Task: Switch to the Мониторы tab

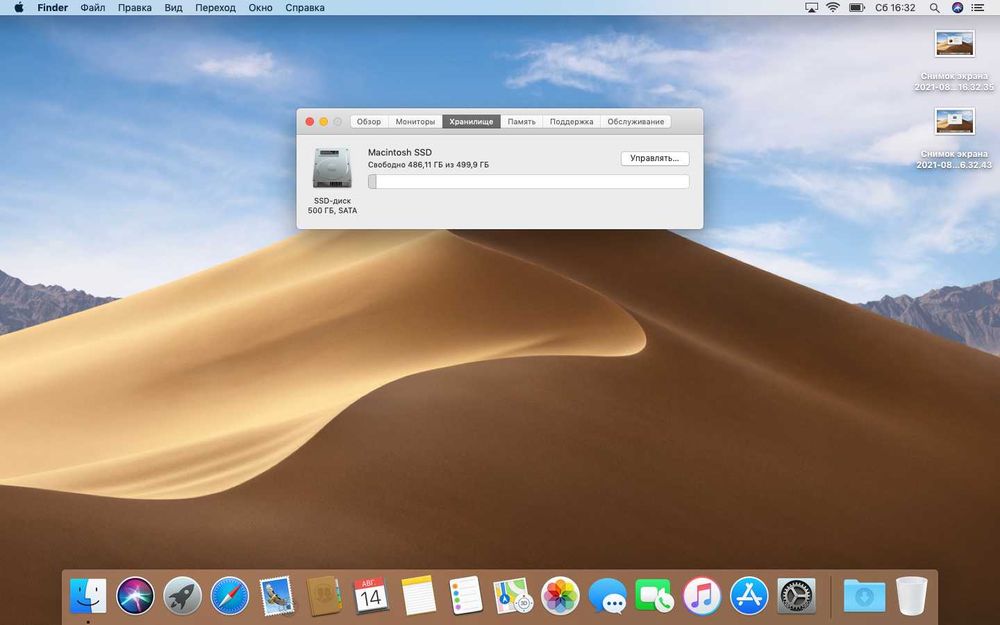Action: [415, 121]
